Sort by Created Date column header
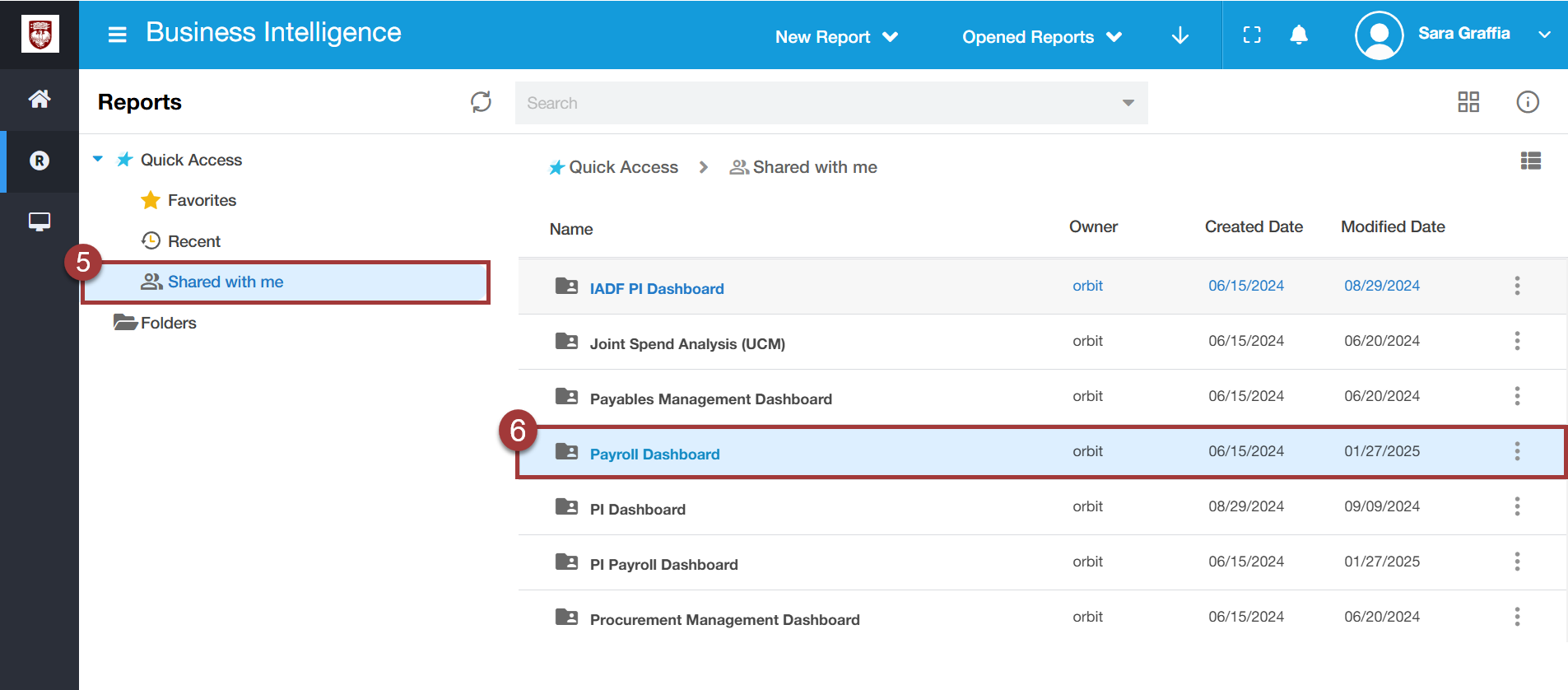Screen dimensions: 1568x690 [1254, 226]
